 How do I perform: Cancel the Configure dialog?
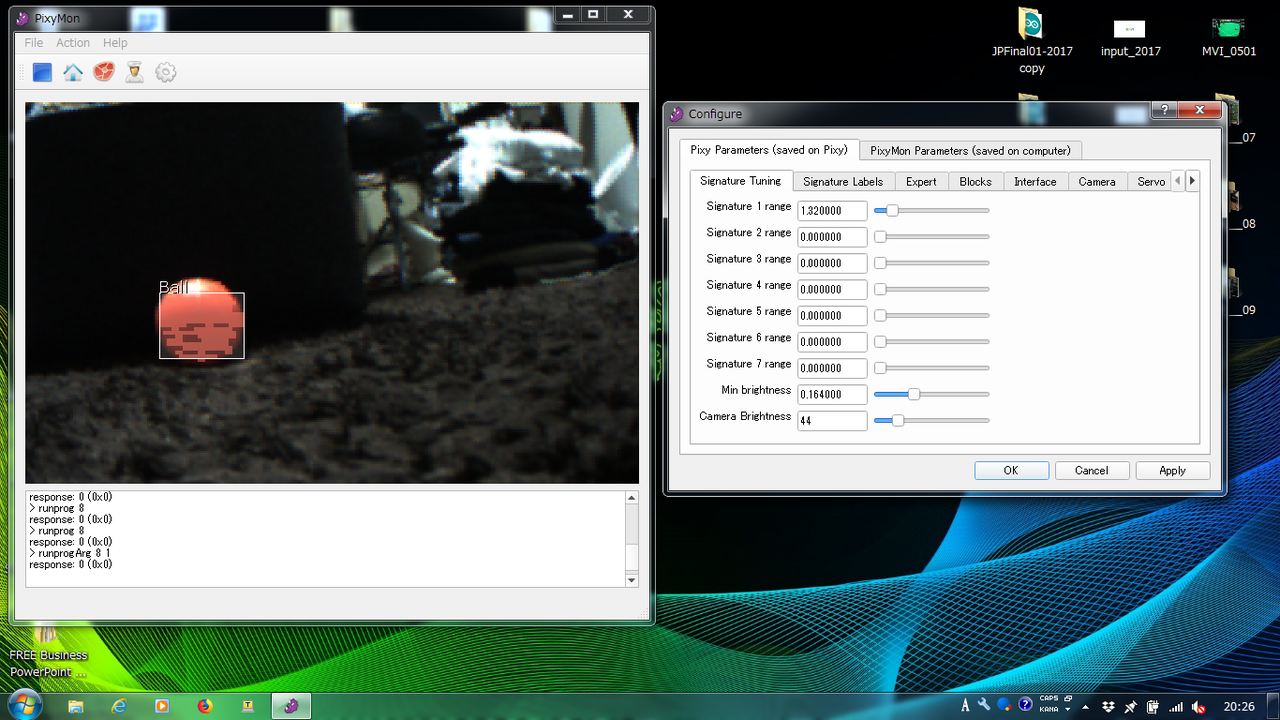point(1092,470)
